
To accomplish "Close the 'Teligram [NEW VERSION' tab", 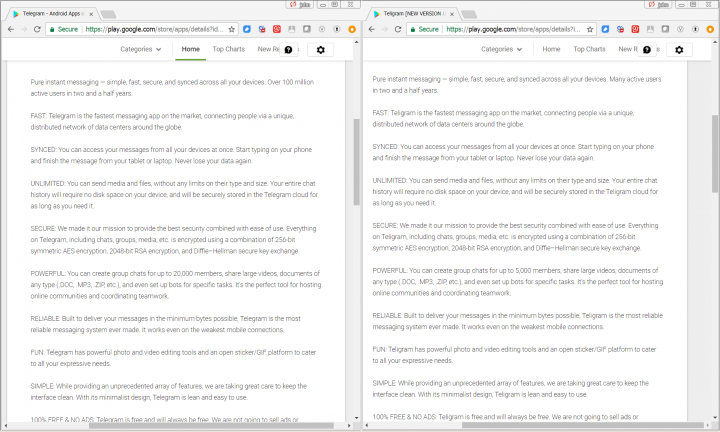I will (x=452, y=14).
